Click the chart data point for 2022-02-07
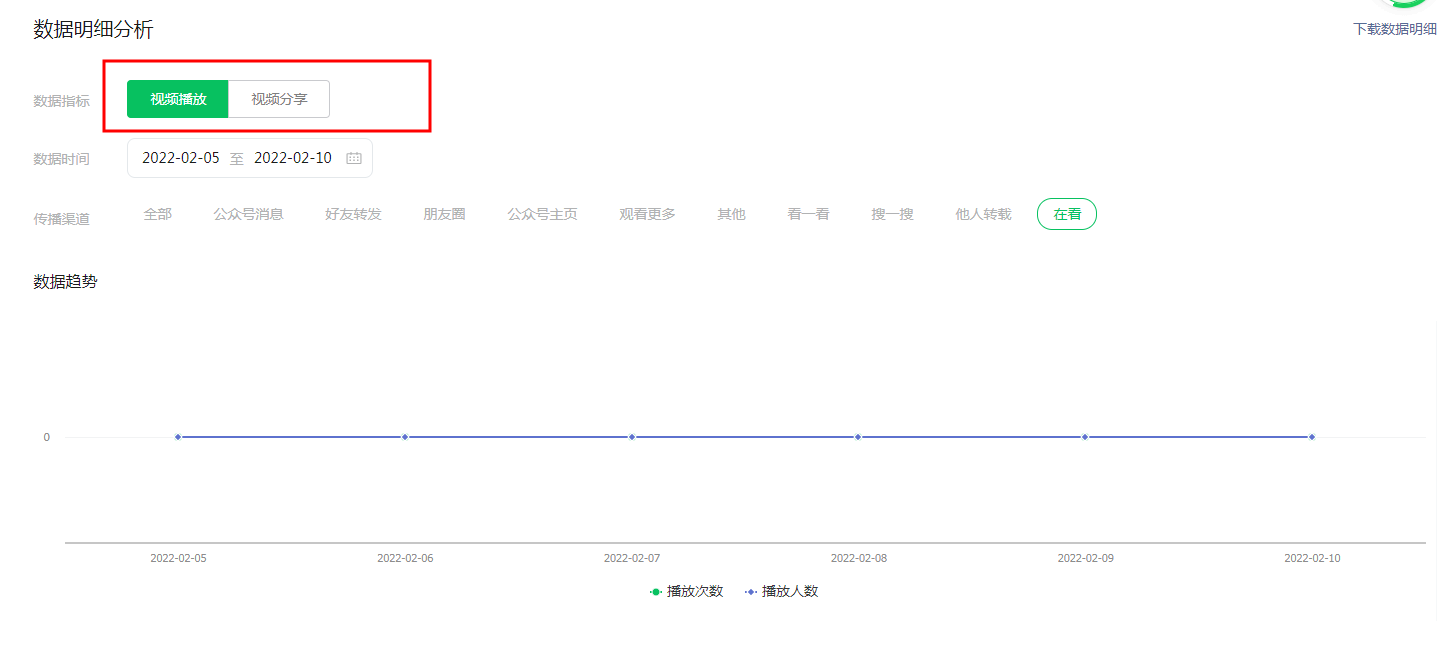 point(632,437)
